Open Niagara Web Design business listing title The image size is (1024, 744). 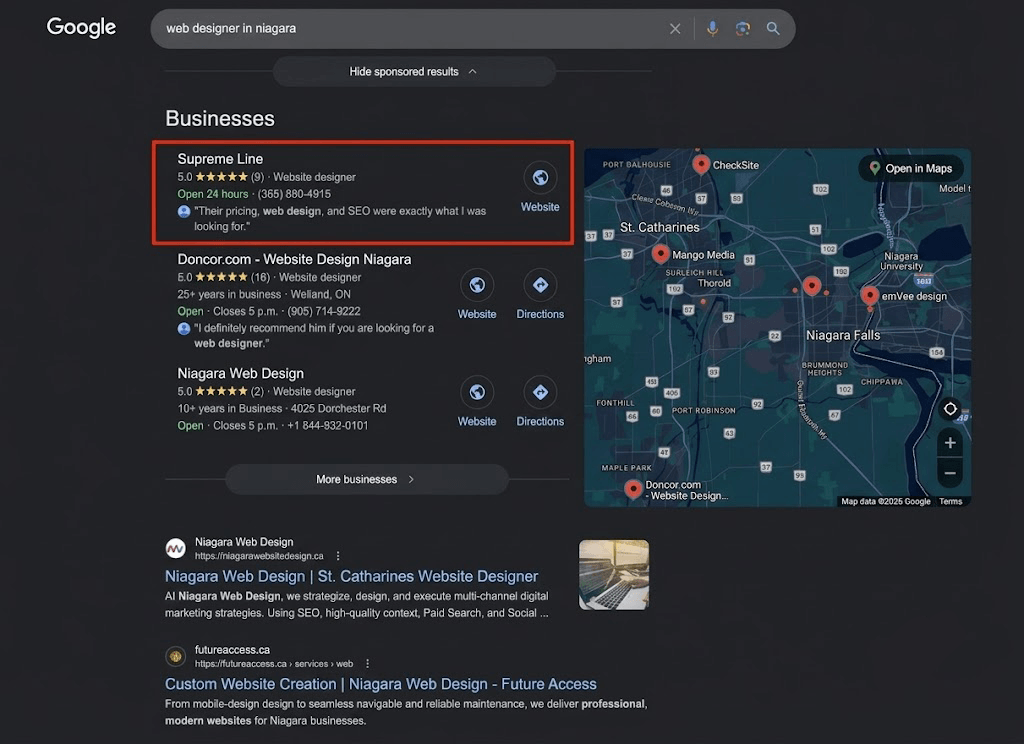240,374
